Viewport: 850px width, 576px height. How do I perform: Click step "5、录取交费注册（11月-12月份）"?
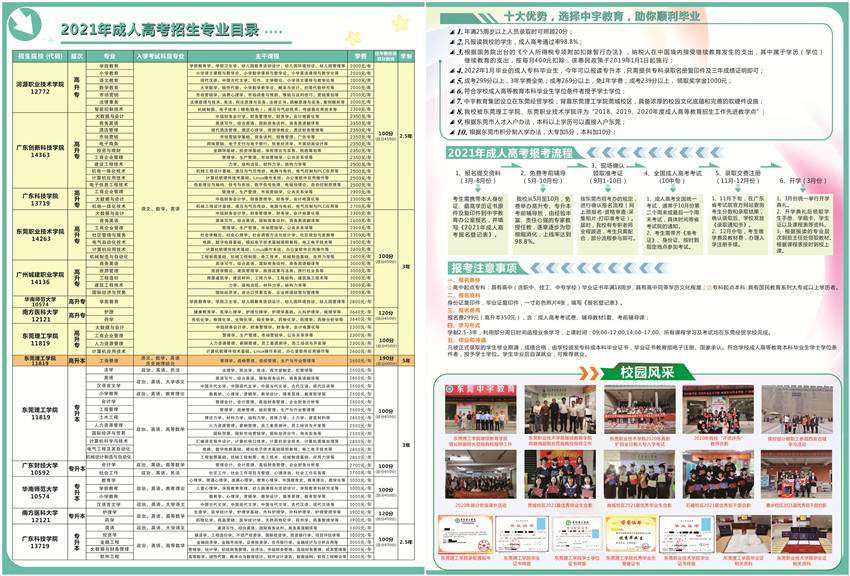pyautogui.click(x=738, y=177)
